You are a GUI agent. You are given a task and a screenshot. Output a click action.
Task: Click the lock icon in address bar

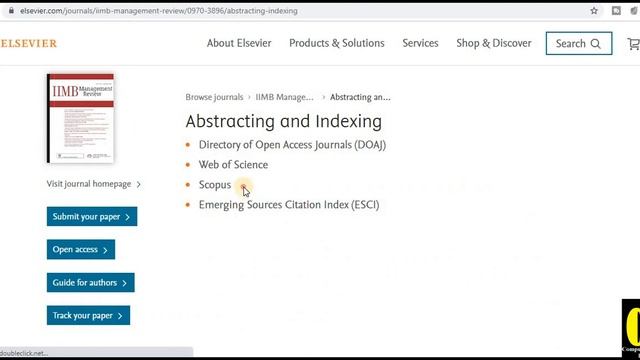[11, 11]
